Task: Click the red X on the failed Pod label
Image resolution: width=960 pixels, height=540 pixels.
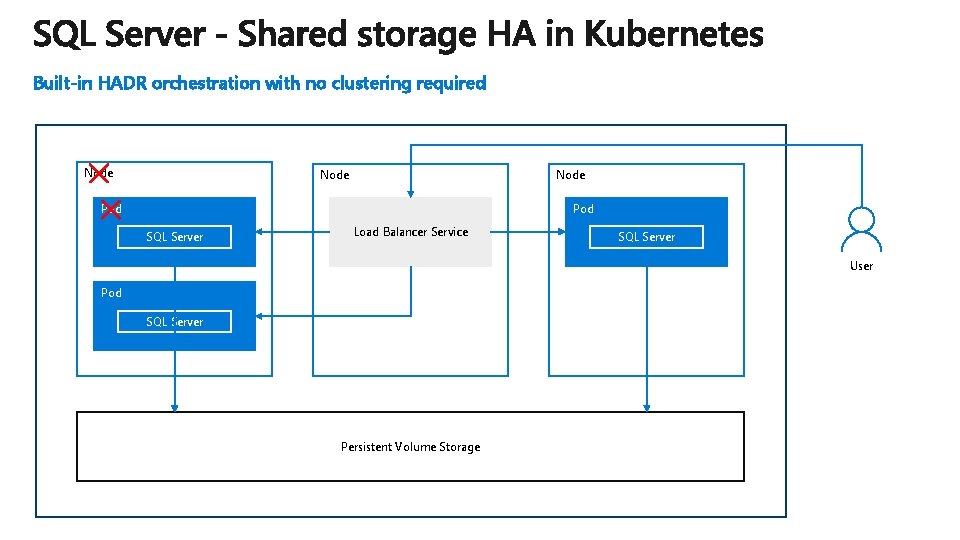Action: click(111, 209)
